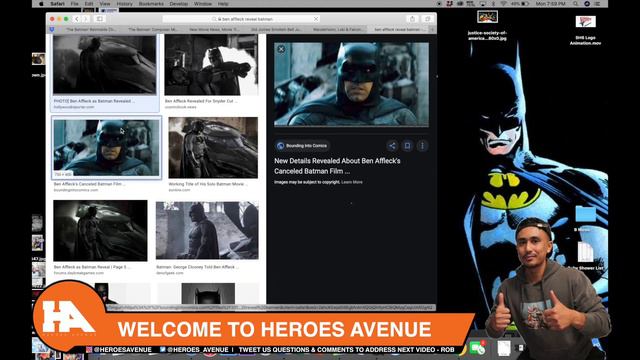Open the Window menu
The width and height of the screenshot is (640, 360).
point(203,4)
